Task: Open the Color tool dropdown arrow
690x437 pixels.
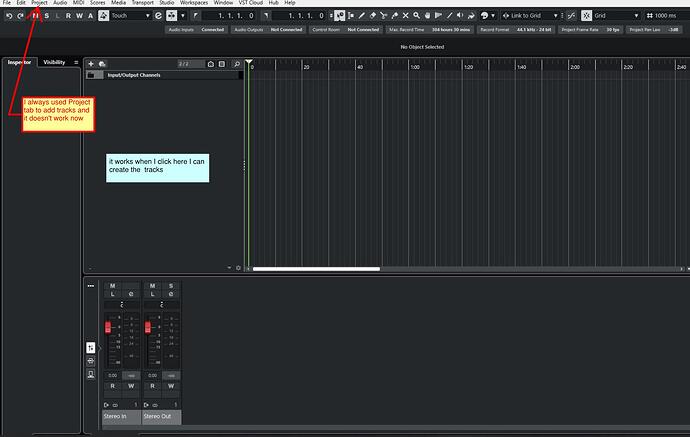Action: coord(492,16)
